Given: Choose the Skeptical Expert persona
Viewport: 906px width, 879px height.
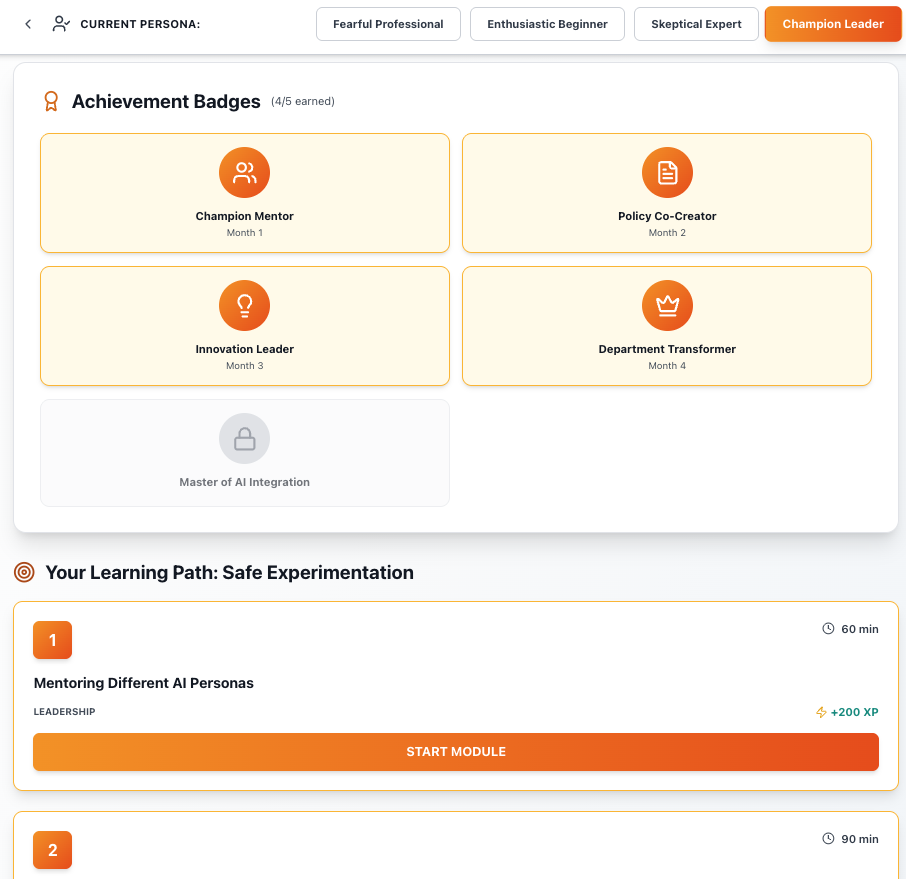Looking at the screenshot, I should pyautogui.click(x=696, y=24).
